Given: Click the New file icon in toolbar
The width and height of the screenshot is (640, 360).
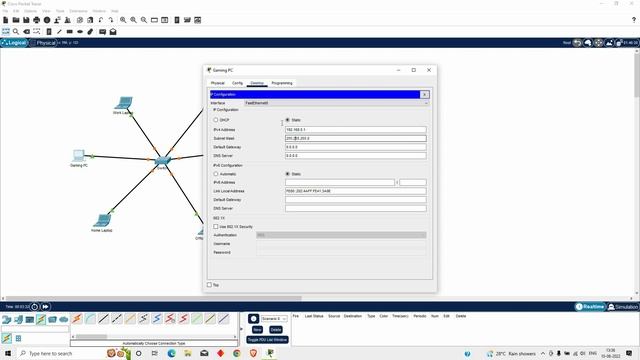Looking at the screenshot, I should coord(6,20).
